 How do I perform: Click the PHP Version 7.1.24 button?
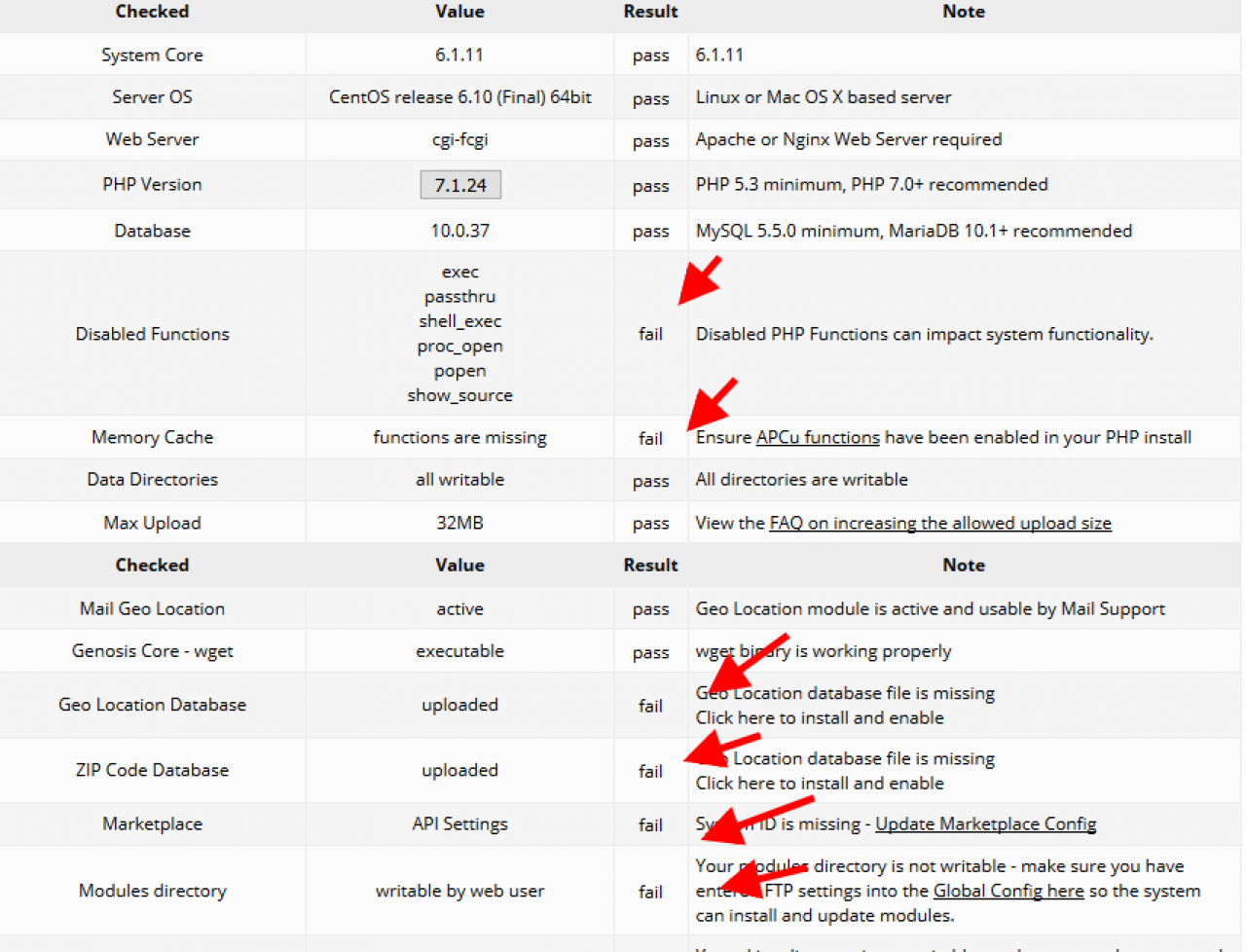tap(460, 185)
